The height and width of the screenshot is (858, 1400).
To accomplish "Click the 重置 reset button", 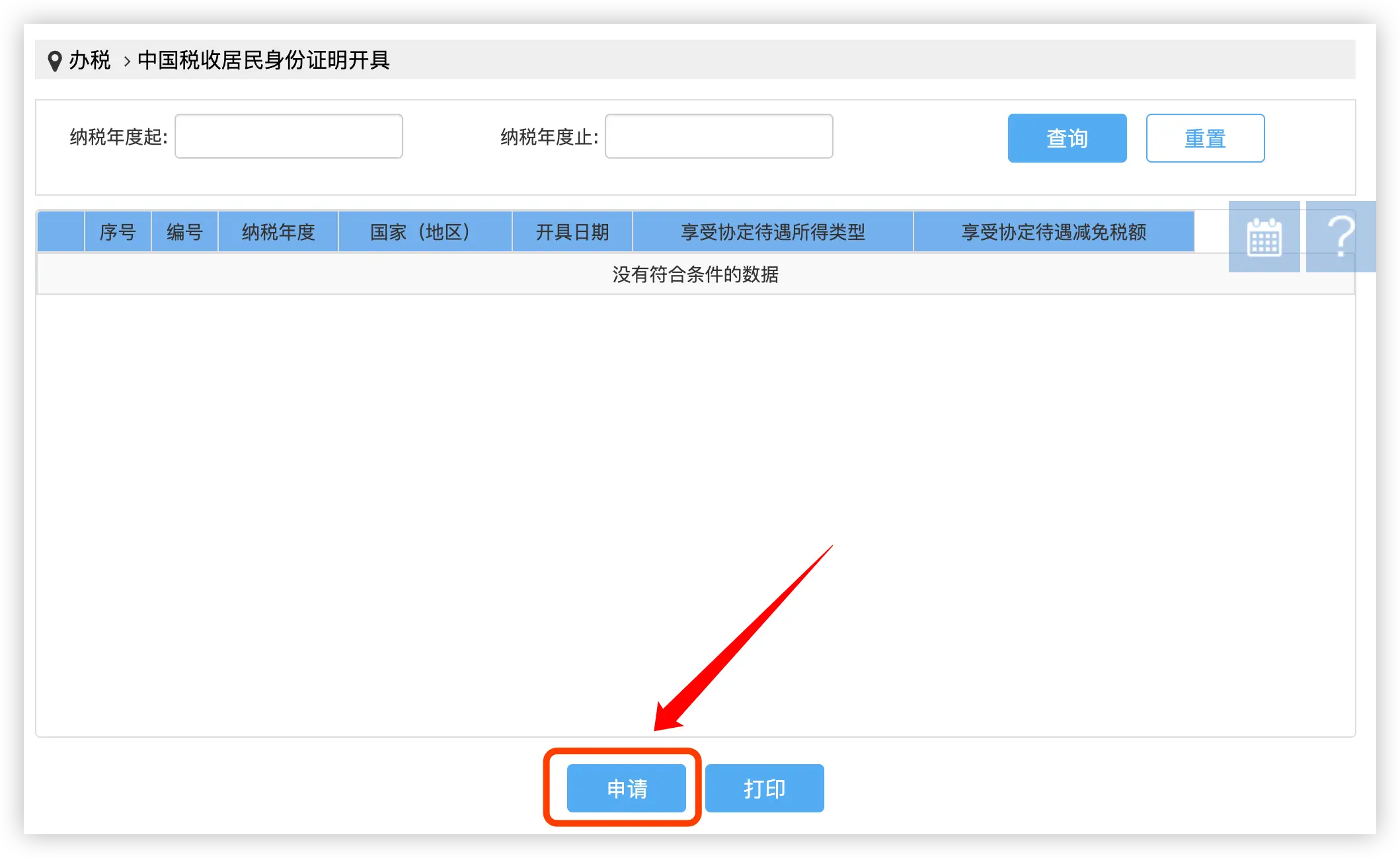I will (x=1205, y=138).
